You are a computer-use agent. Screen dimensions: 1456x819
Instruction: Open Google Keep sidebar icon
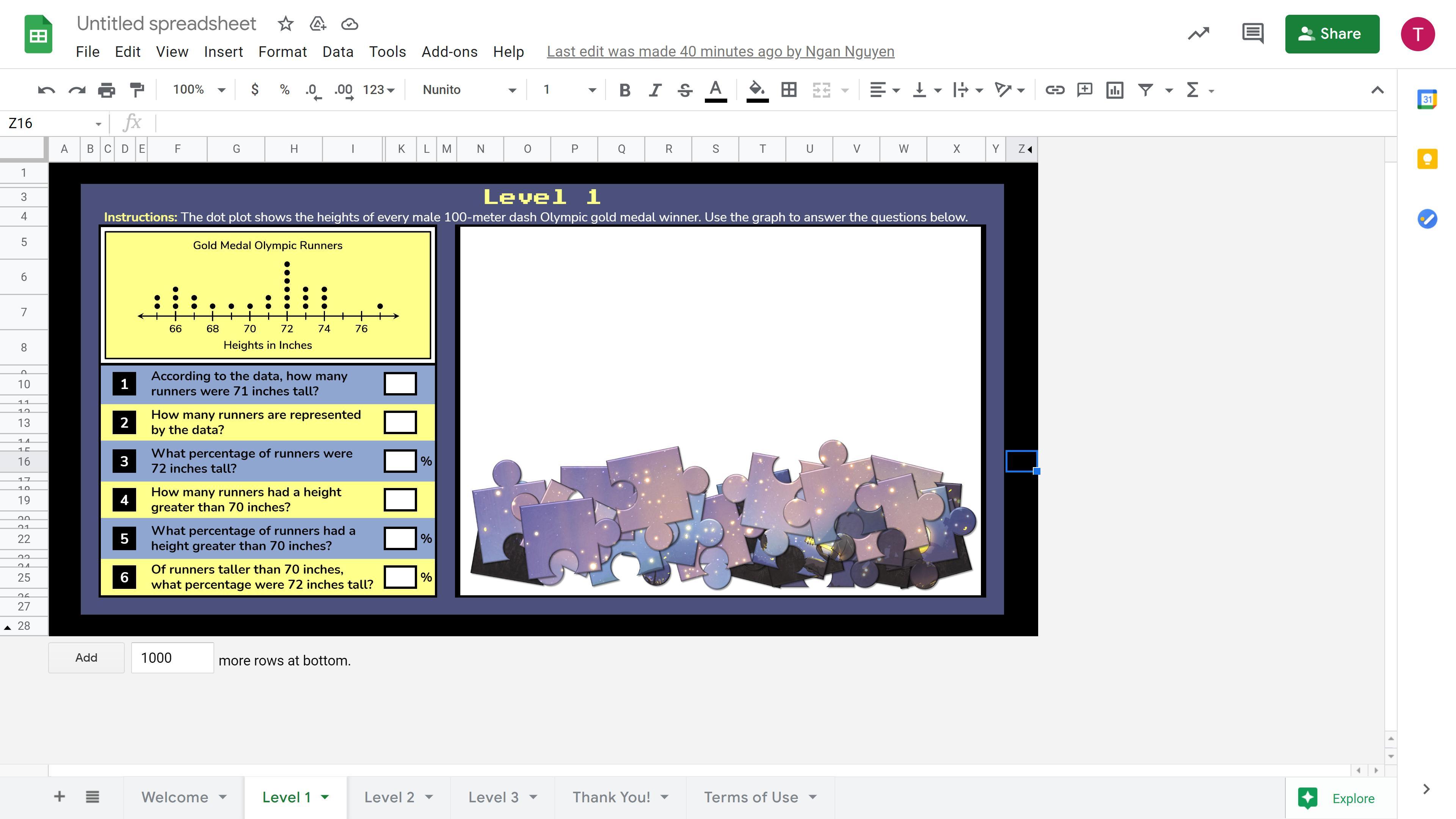coord(1426,159)
